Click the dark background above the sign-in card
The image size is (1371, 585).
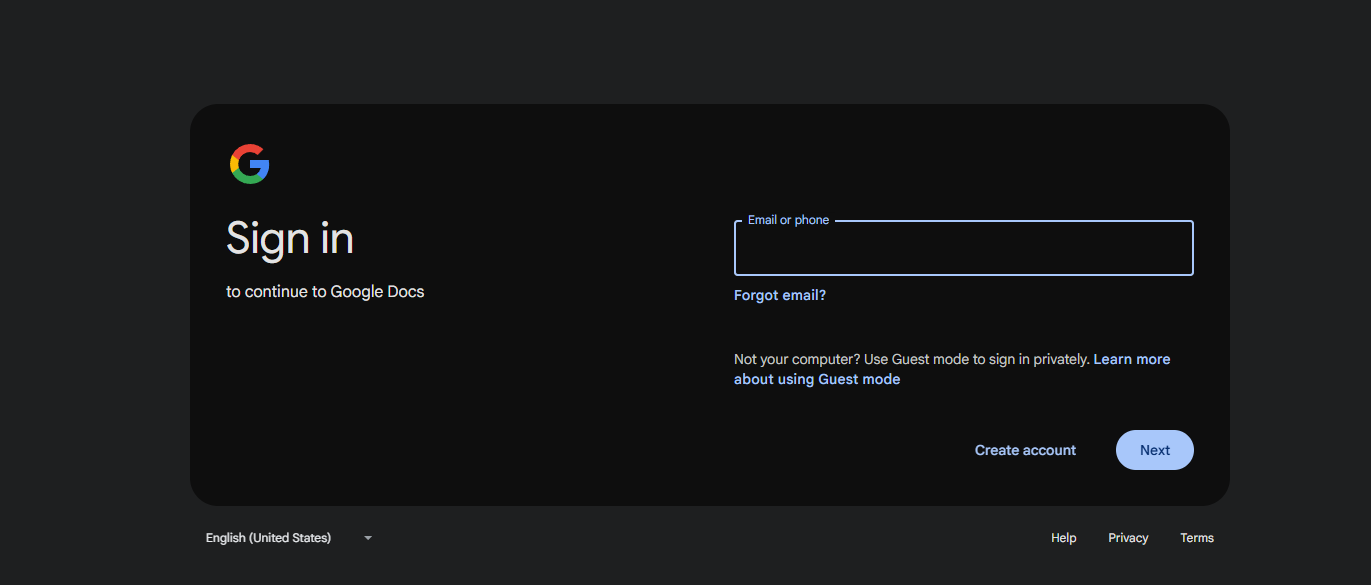click(685, 50)
